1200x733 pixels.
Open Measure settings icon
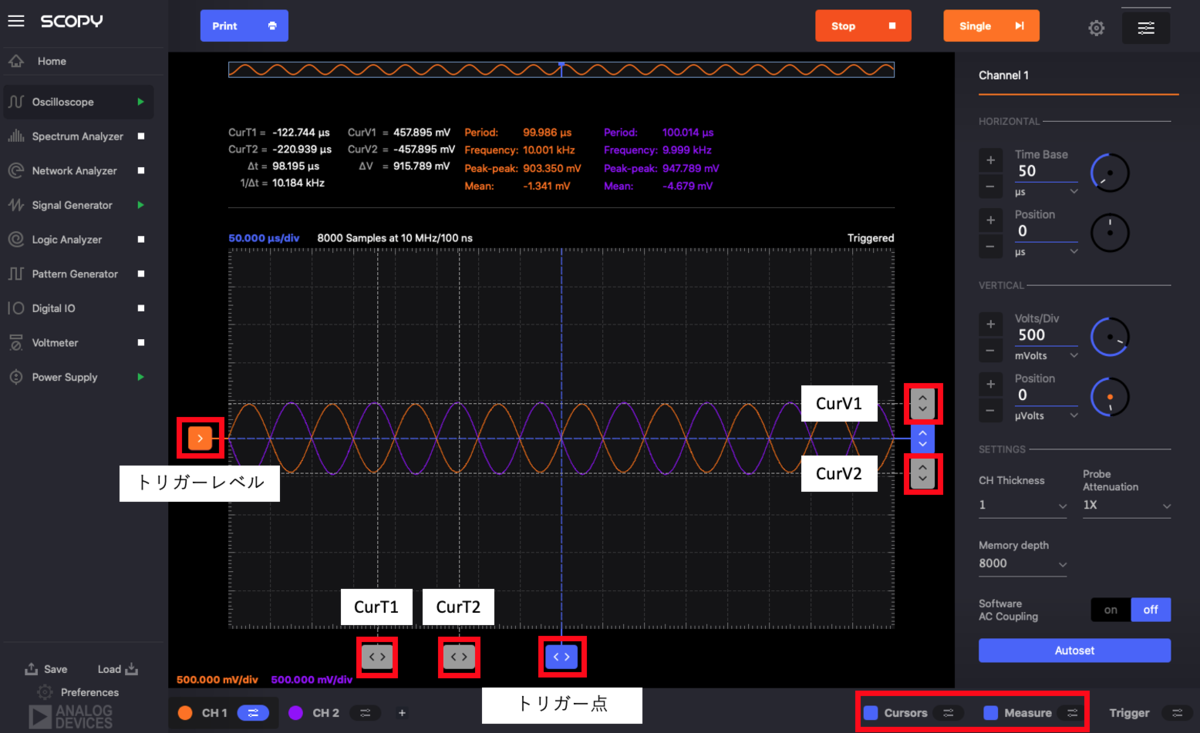(x=1072, y=713)
